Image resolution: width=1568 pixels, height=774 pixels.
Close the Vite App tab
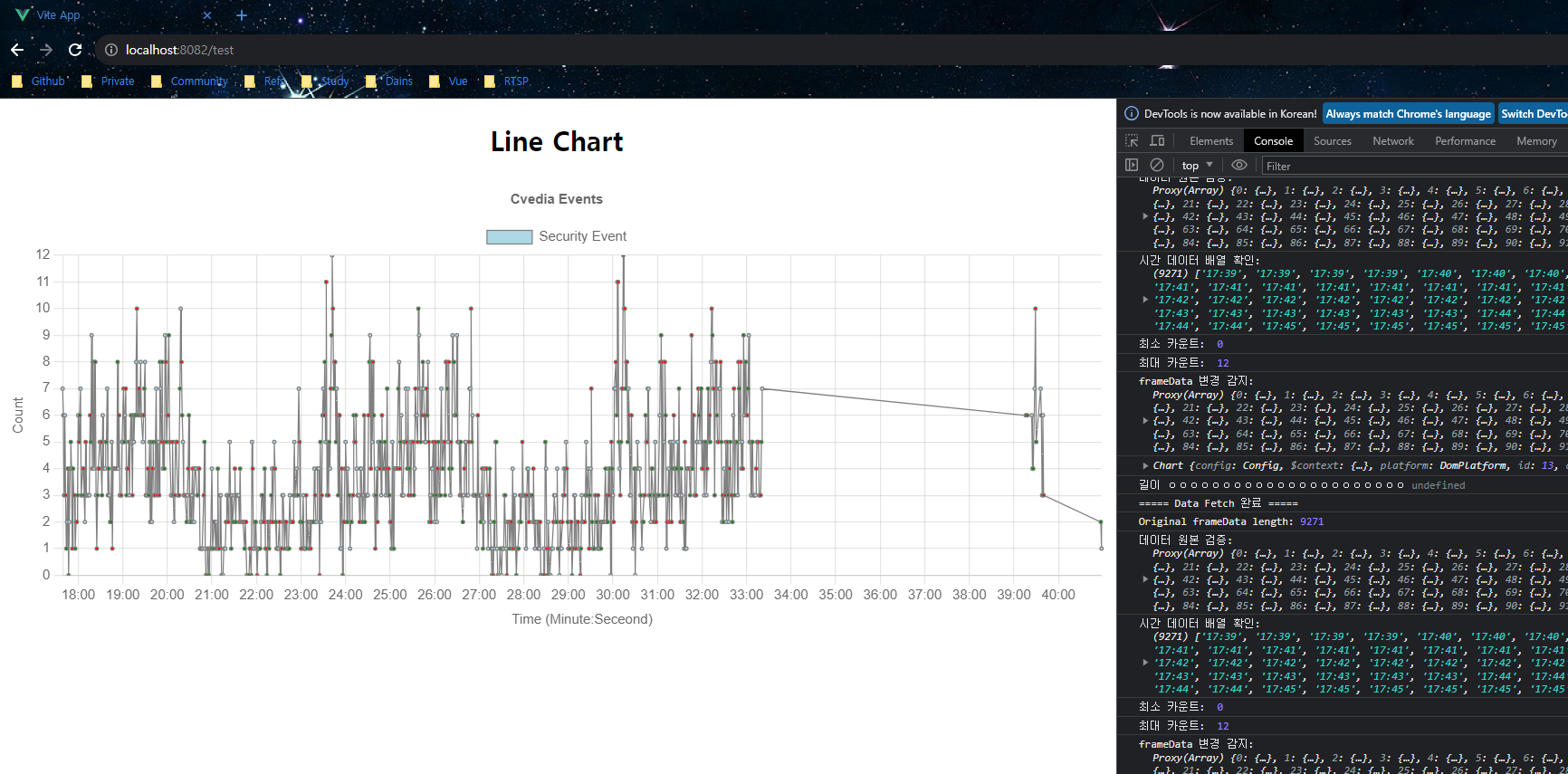(x=207, y=15)
